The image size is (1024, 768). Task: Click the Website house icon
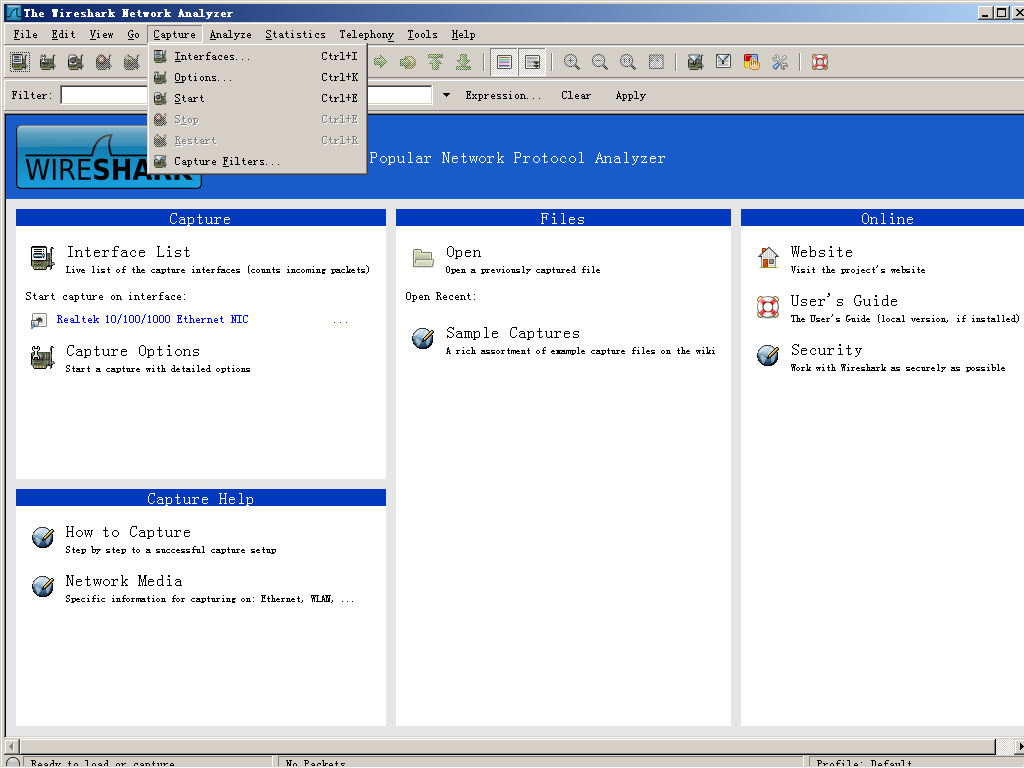(x=768, y=258)
